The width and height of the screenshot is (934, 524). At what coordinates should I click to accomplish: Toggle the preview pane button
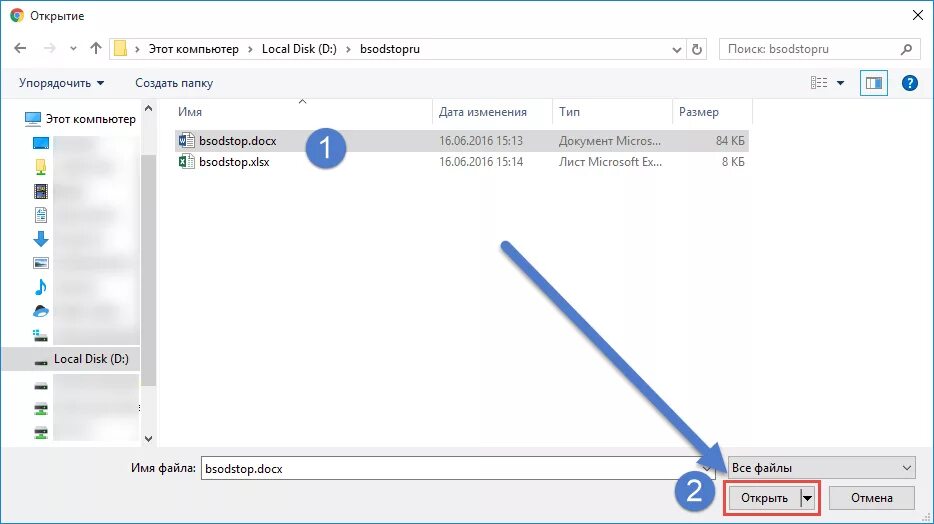(x=874, y=83)
